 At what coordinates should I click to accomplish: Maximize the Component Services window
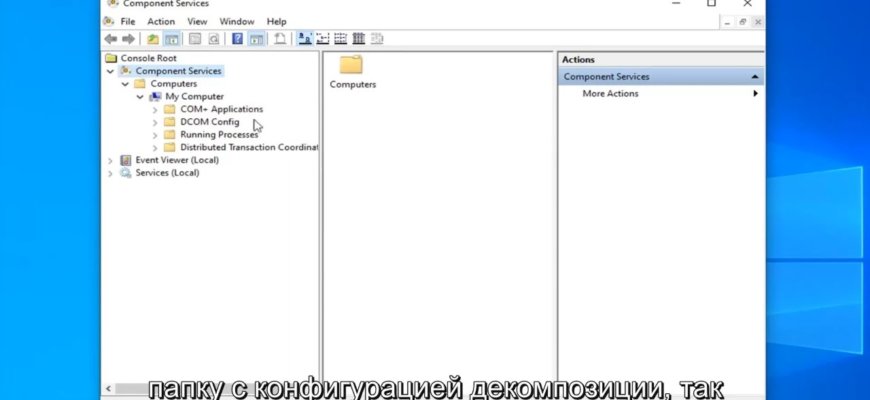point(711,3)
